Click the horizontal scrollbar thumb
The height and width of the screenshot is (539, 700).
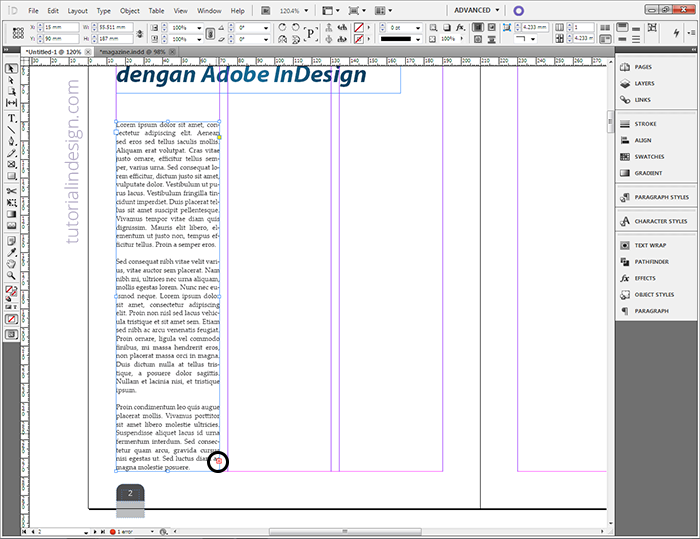345,531
